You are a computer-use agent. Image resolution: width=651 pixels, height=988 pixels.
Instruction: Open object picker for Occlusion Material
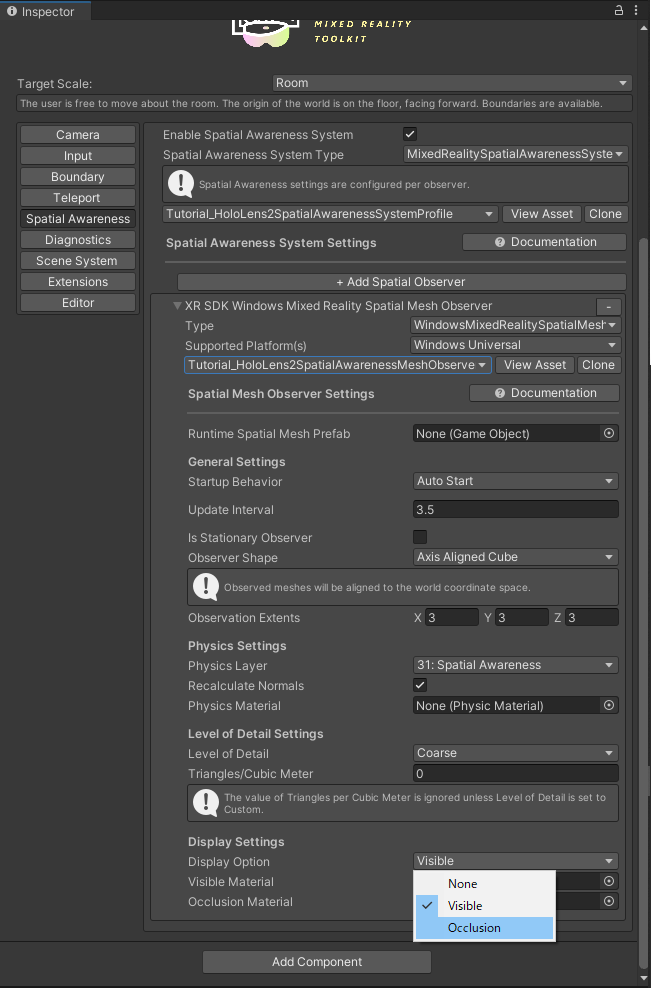point(609,902)
